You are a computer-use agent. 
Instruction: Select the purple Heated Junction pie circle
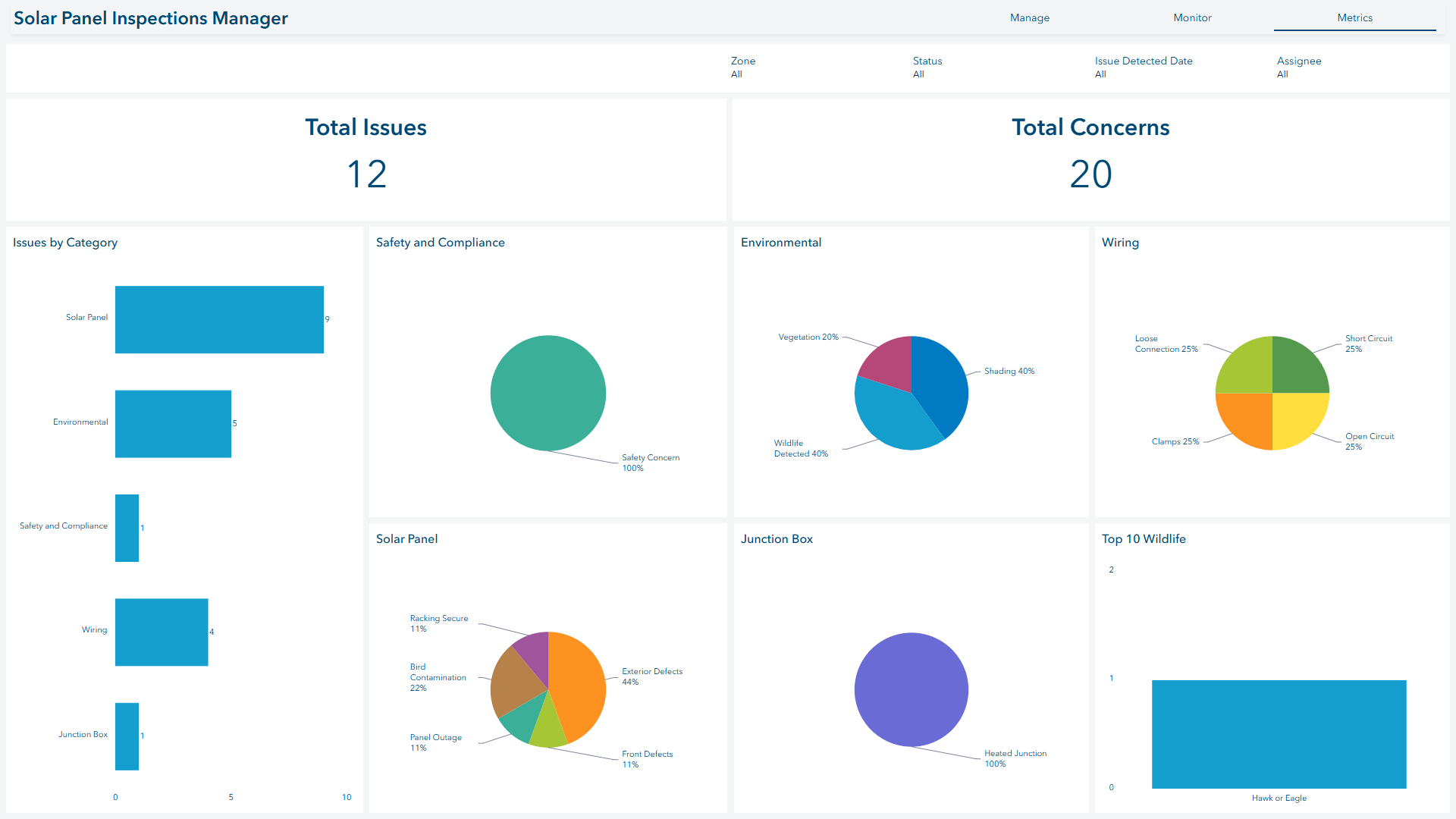[x=912, y=690]
